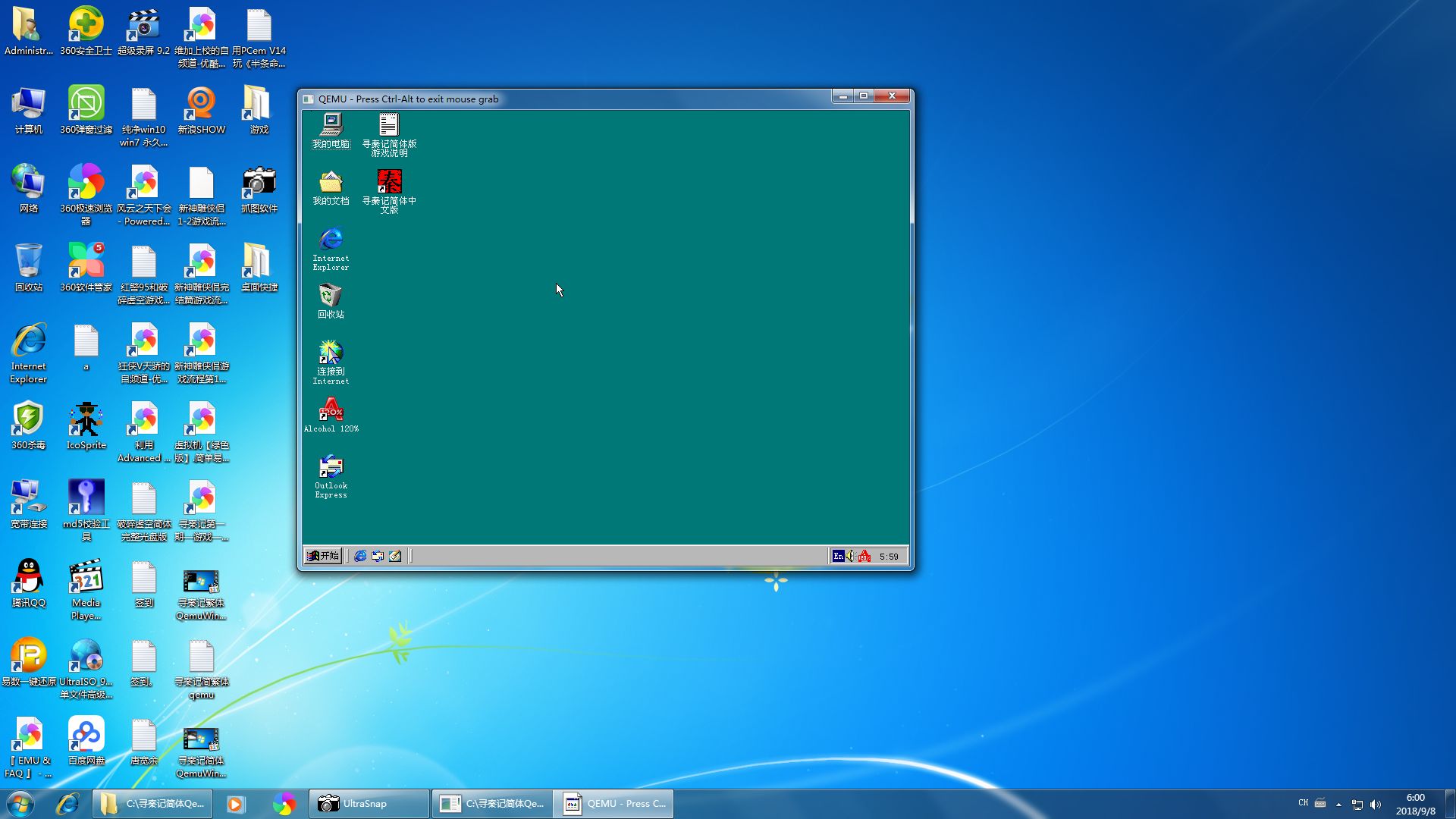Click 360 browser pinned taskbar icon
1456x819 pixels.
pyautogui.click(x=284, y=804)
